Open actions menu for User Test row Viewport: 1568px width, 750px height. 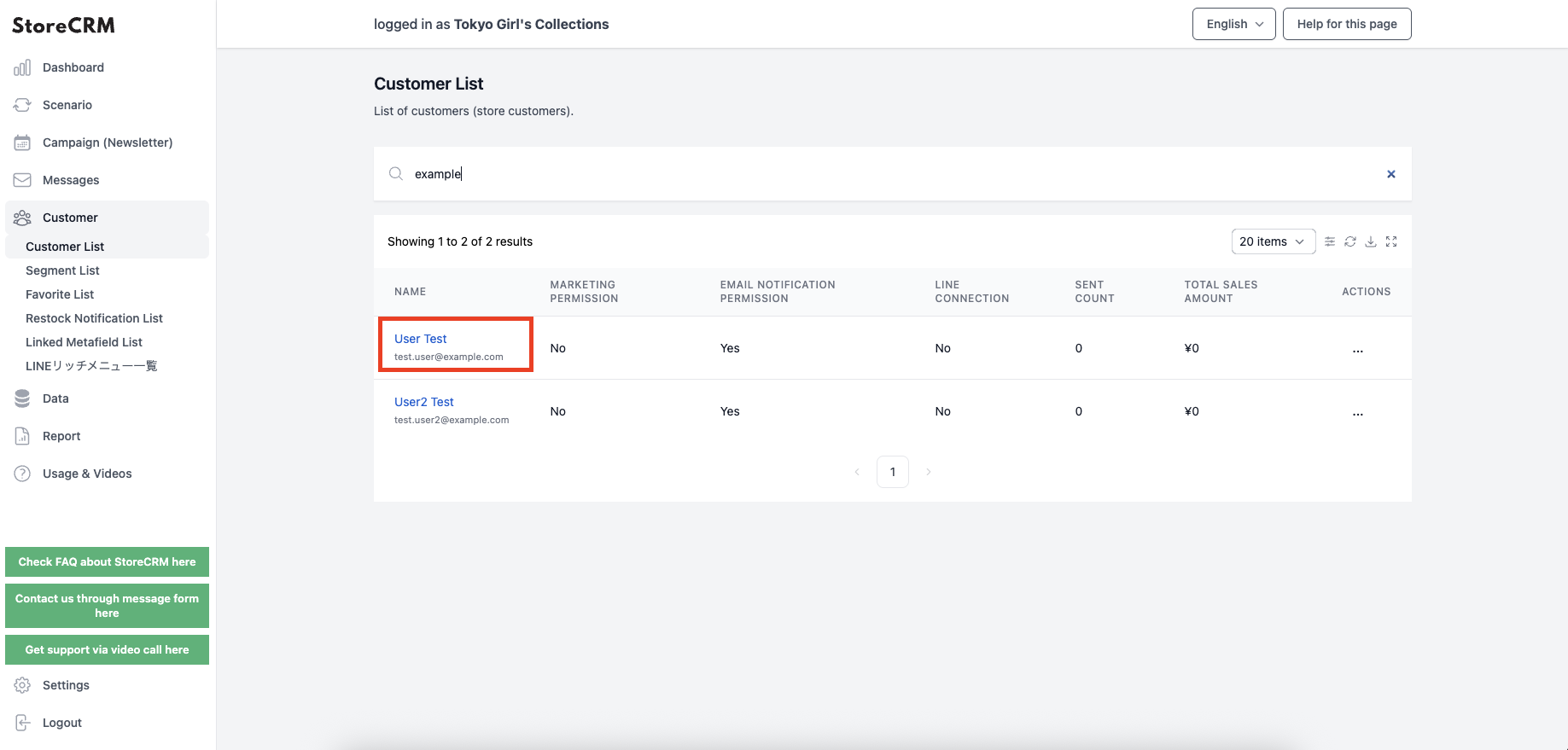(1358, 348)
